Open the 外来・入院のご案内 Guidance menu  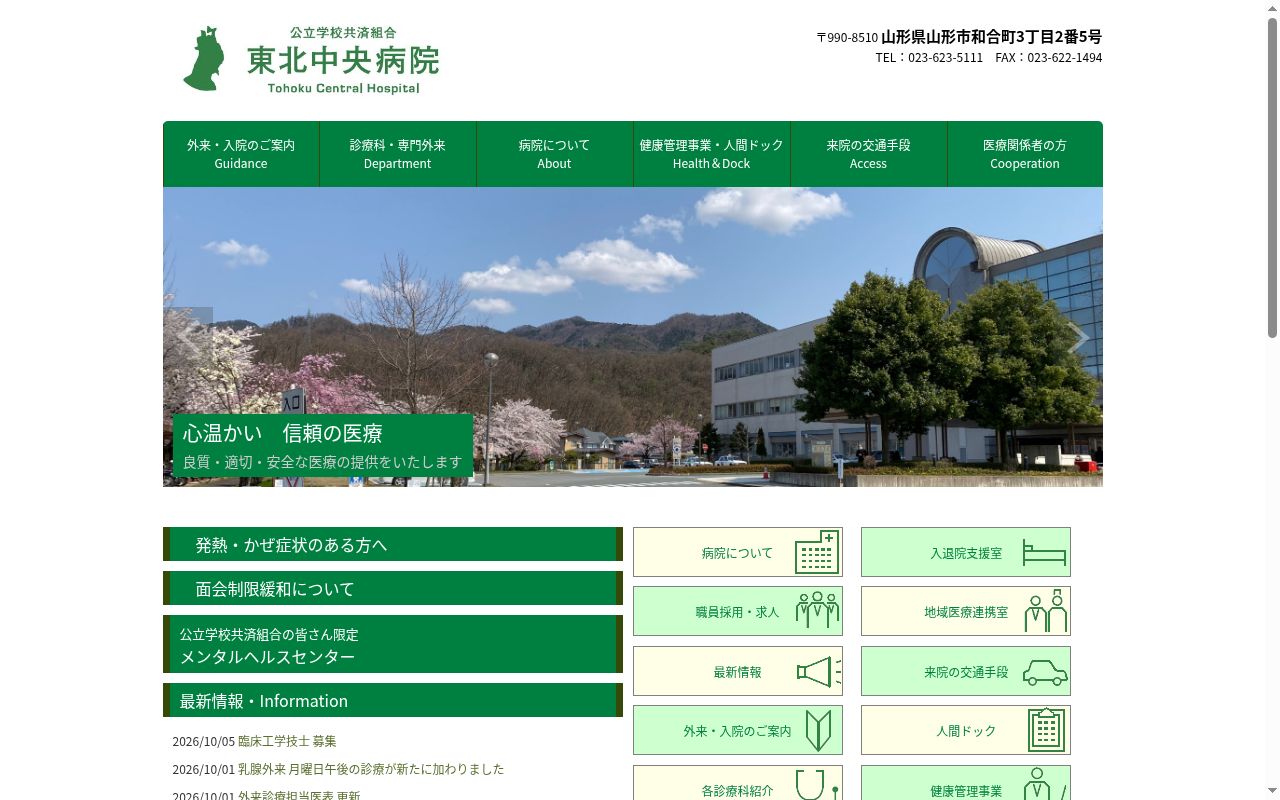pos(241,154)
